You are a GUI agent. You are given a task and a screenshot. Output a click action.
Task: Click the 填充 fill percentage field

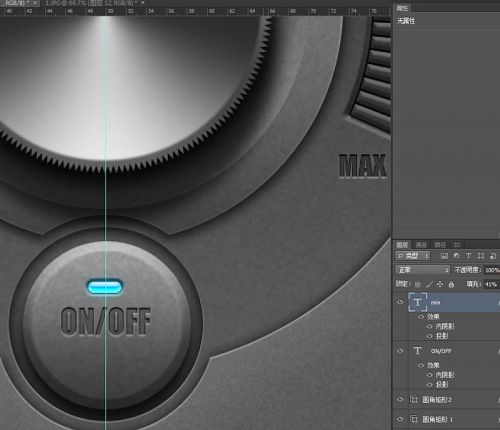pos(492,284)
